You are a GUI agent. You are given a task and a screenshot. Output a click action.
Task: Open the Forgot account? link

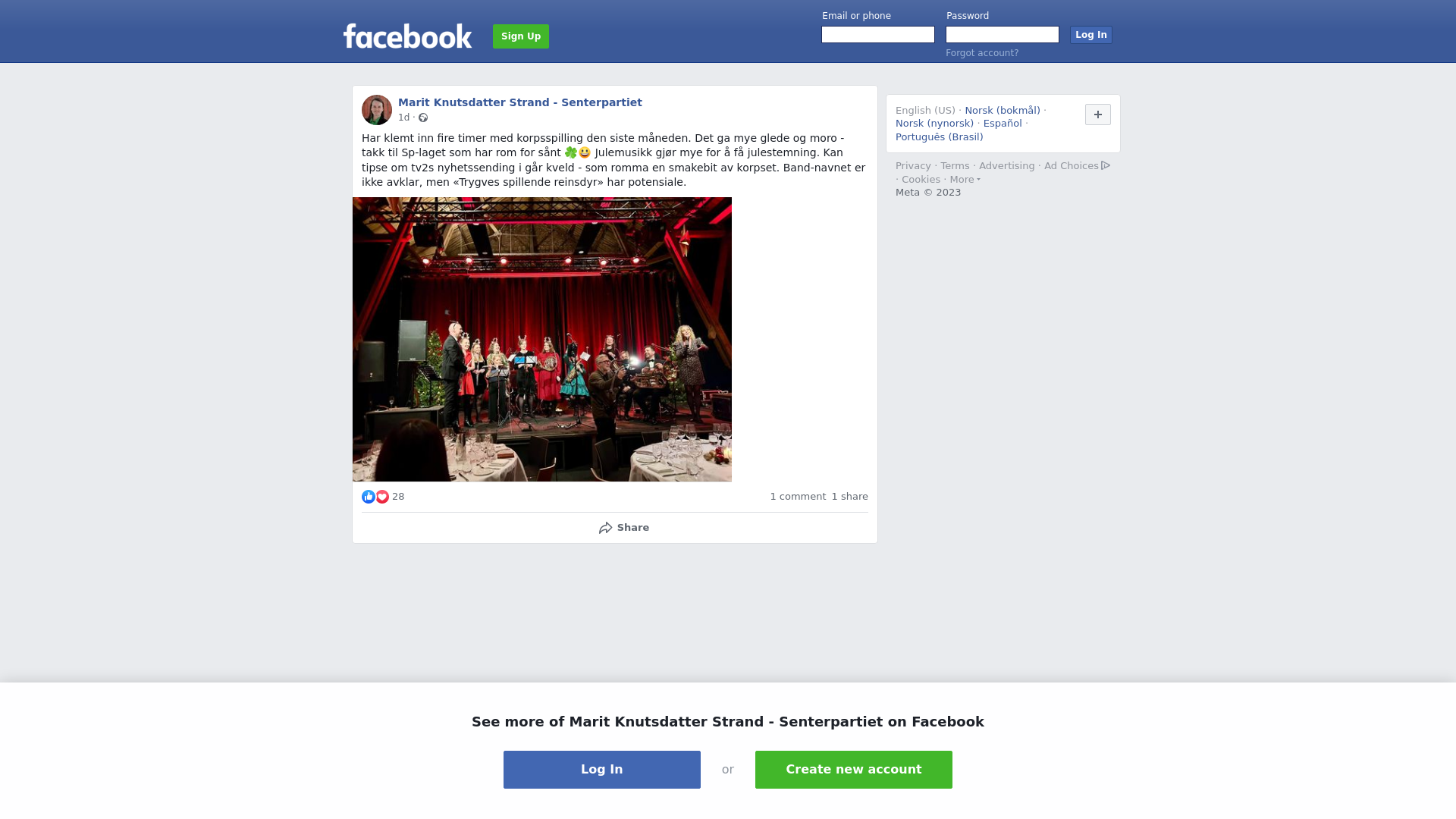pos(982,53)
